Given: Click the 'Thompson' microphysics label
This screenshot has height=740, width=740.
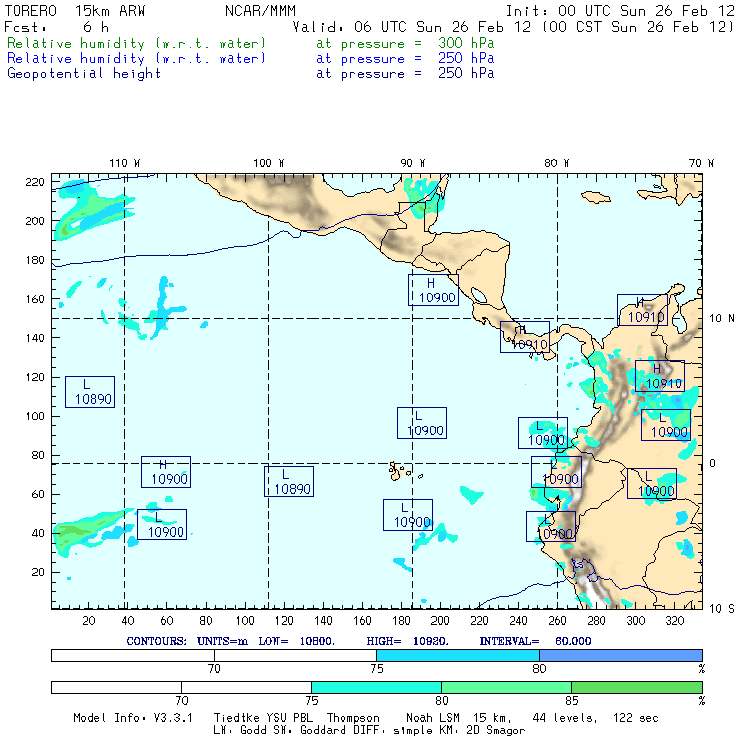Looking at the screenshot, I should [353, 718].
